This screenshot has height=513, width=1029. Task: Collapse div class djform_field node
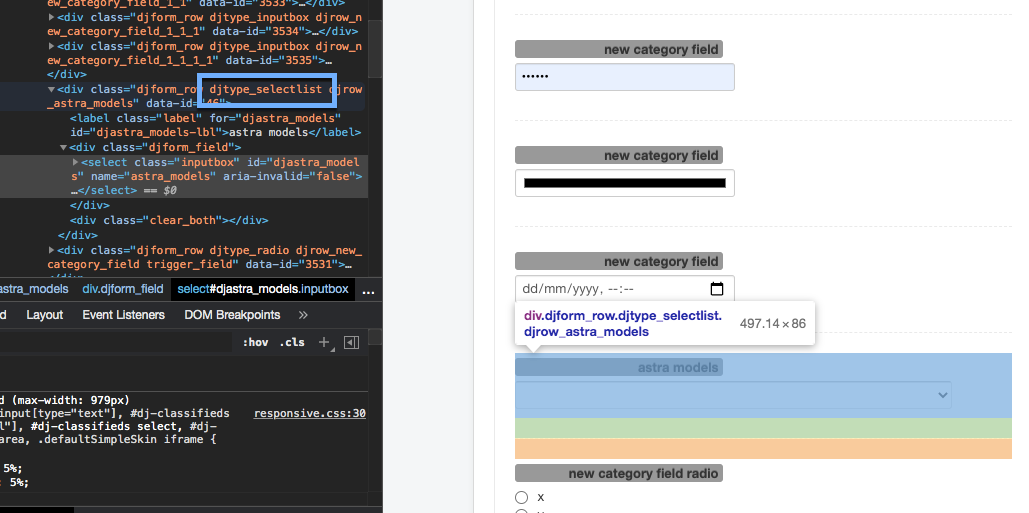click(64, 148)
